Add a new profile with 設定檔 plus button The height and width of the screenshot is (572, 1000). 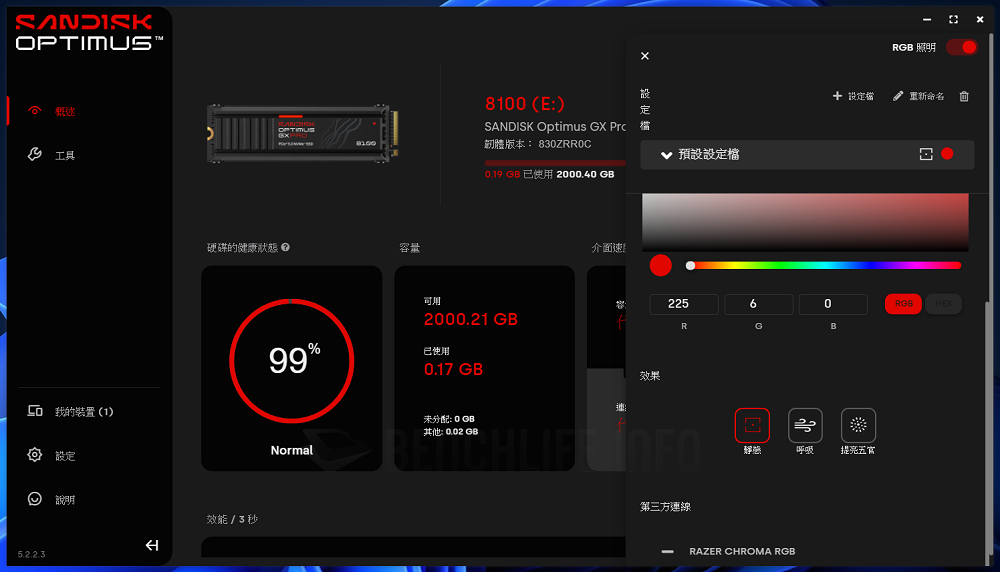click(x=853, y=96)
